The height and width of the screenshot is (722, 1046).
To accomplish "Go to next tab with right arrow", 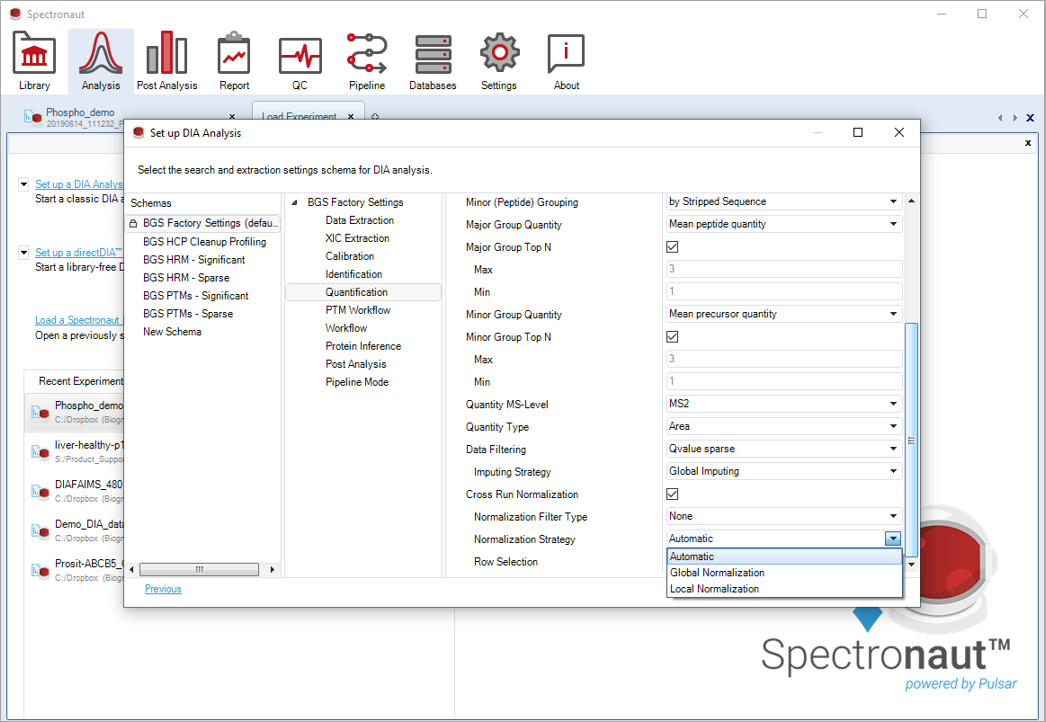I will 1015,118.
